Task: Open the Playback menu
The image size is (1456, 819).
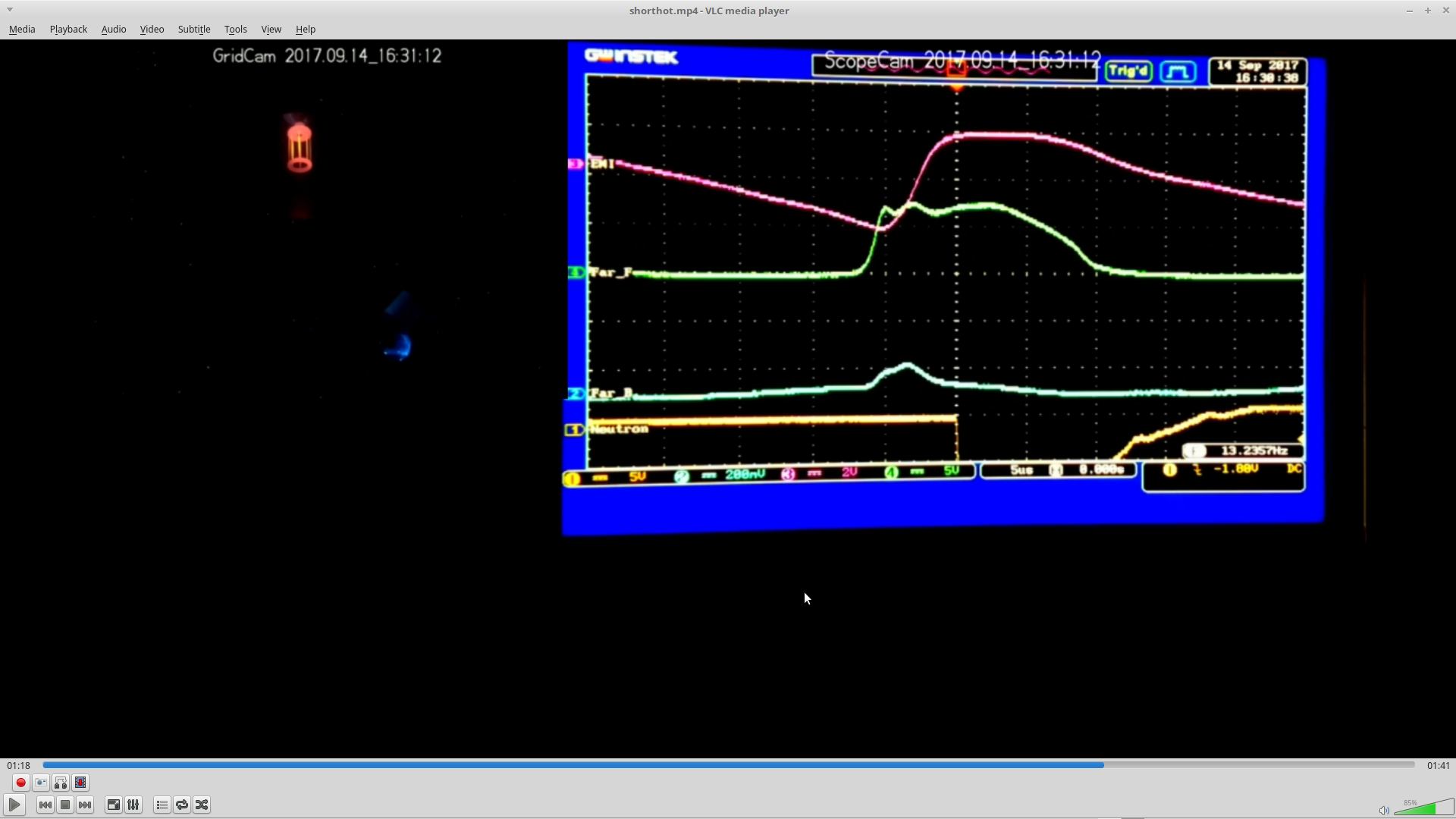Action: pos(68,29)
